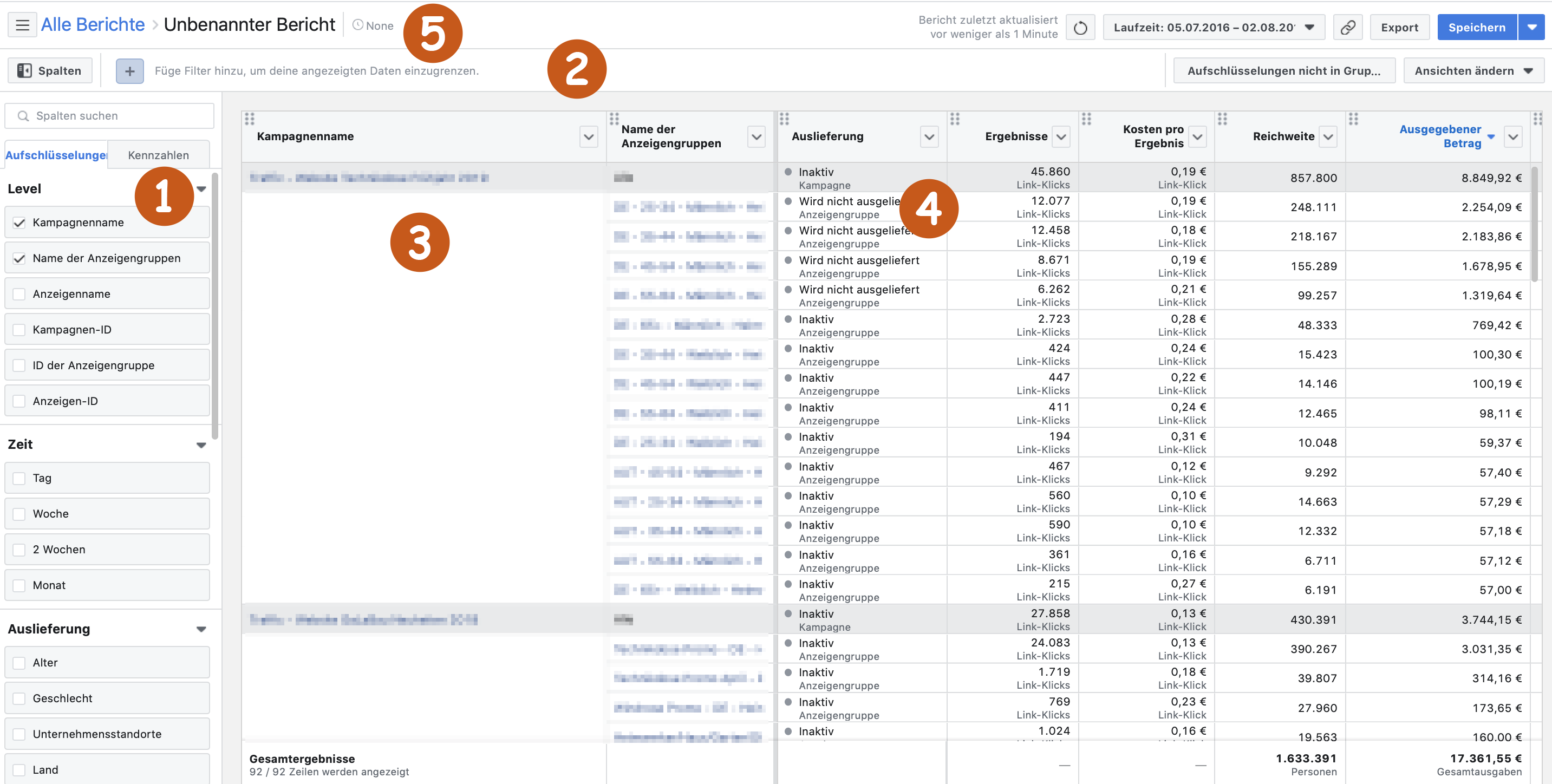Click the plus add filter icon
The height and width of the screenshot is (784, 1552).
[129, 71]
